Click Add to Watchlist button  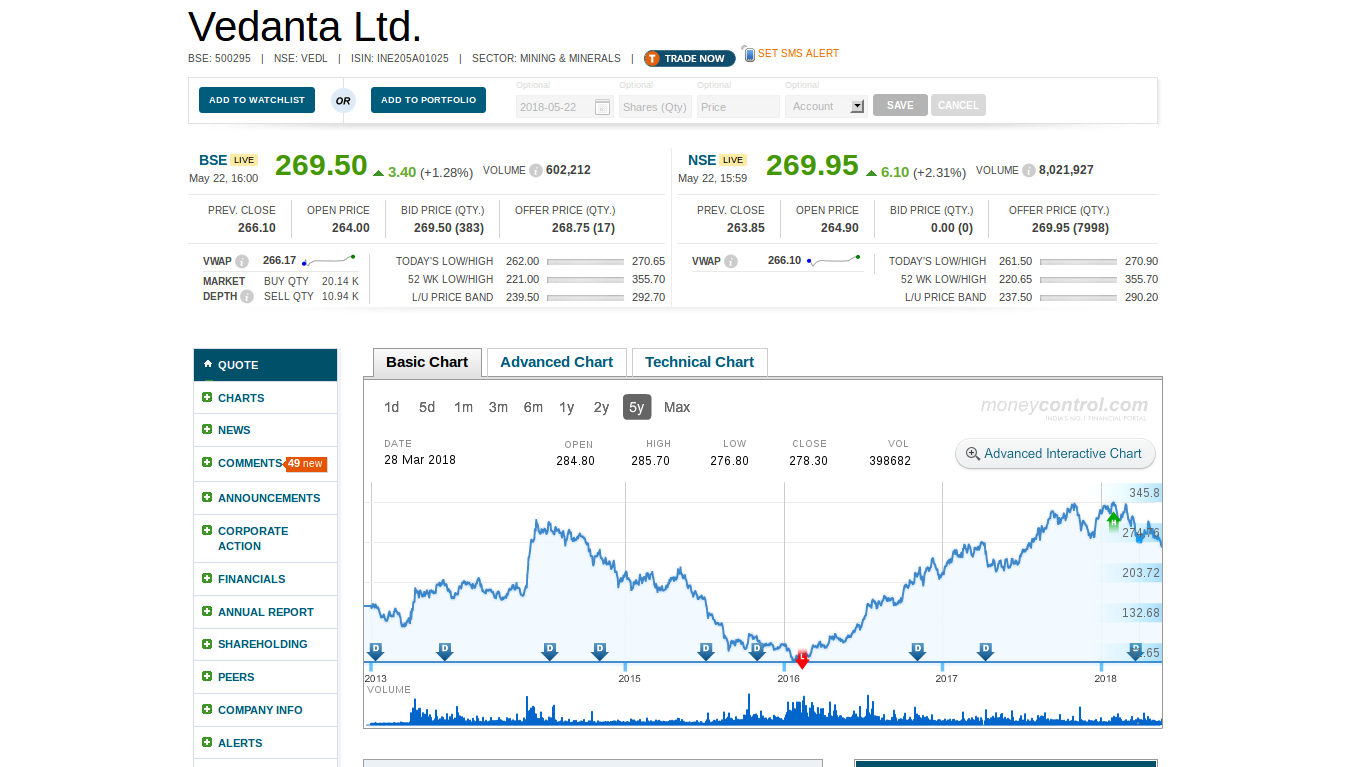[257, 100]
